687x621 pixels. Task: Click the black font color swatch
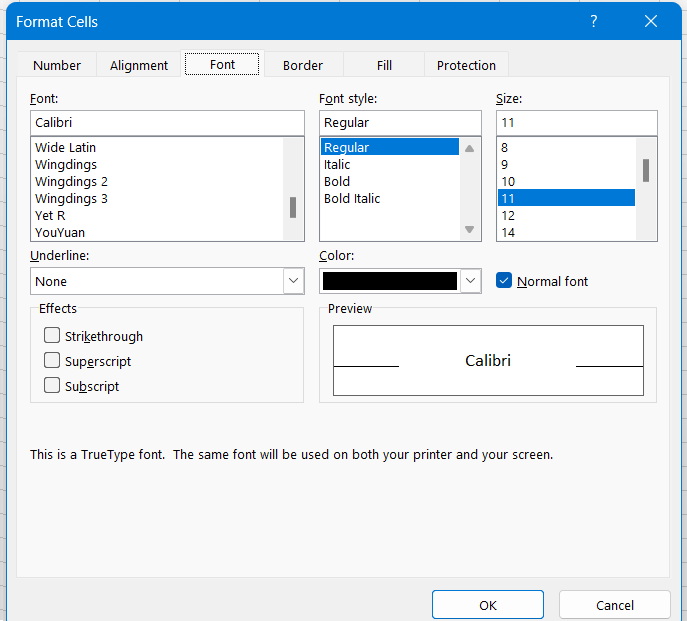pos(390,282)
